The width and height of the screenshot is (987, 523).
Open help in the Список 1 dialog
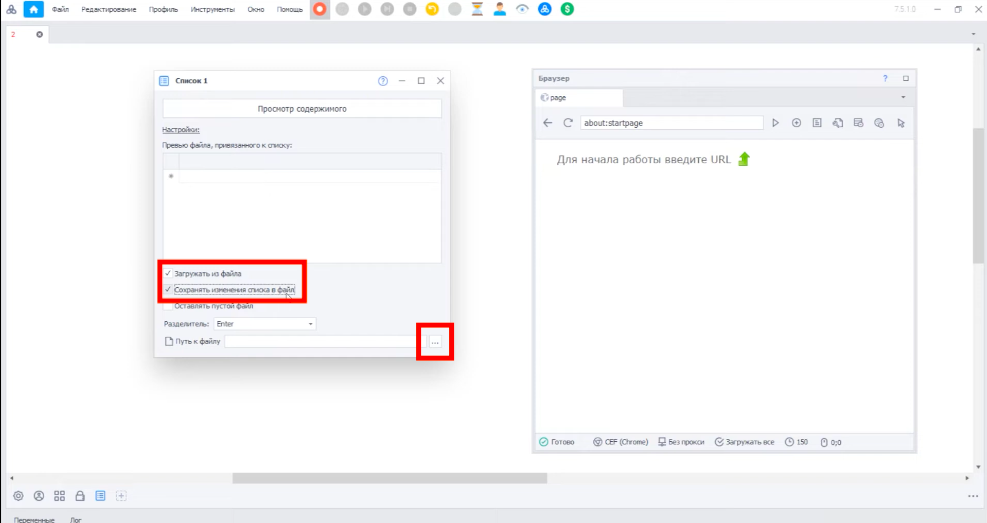pyautogui.click(x=383, y=81)
